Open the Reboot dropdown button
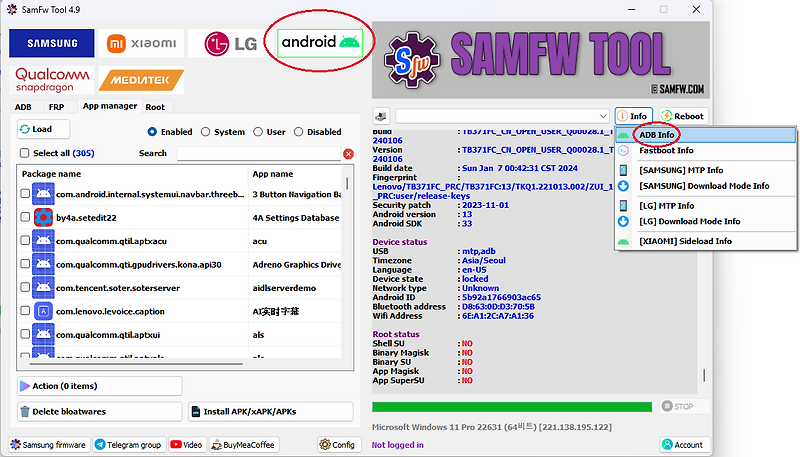This screenshot has height=457, width=800. coord(683,116)
